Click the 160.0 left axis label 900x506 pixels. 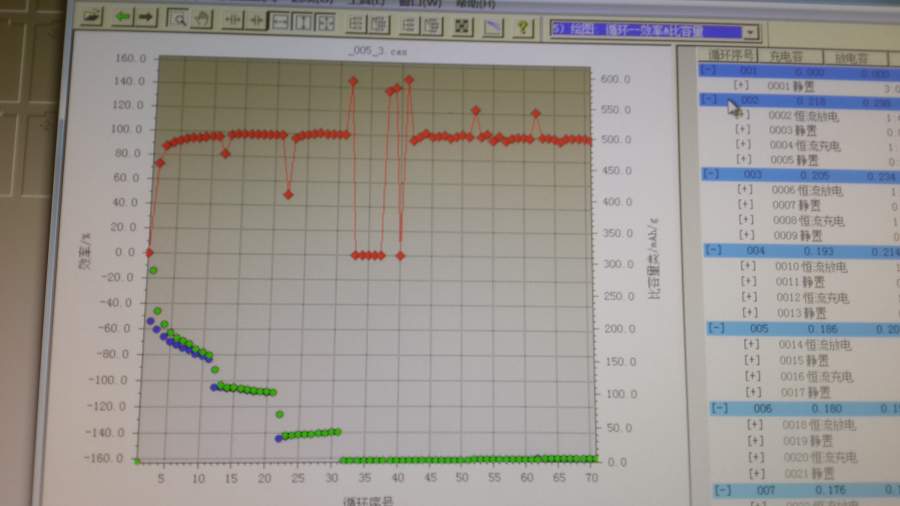coord(130,57)
